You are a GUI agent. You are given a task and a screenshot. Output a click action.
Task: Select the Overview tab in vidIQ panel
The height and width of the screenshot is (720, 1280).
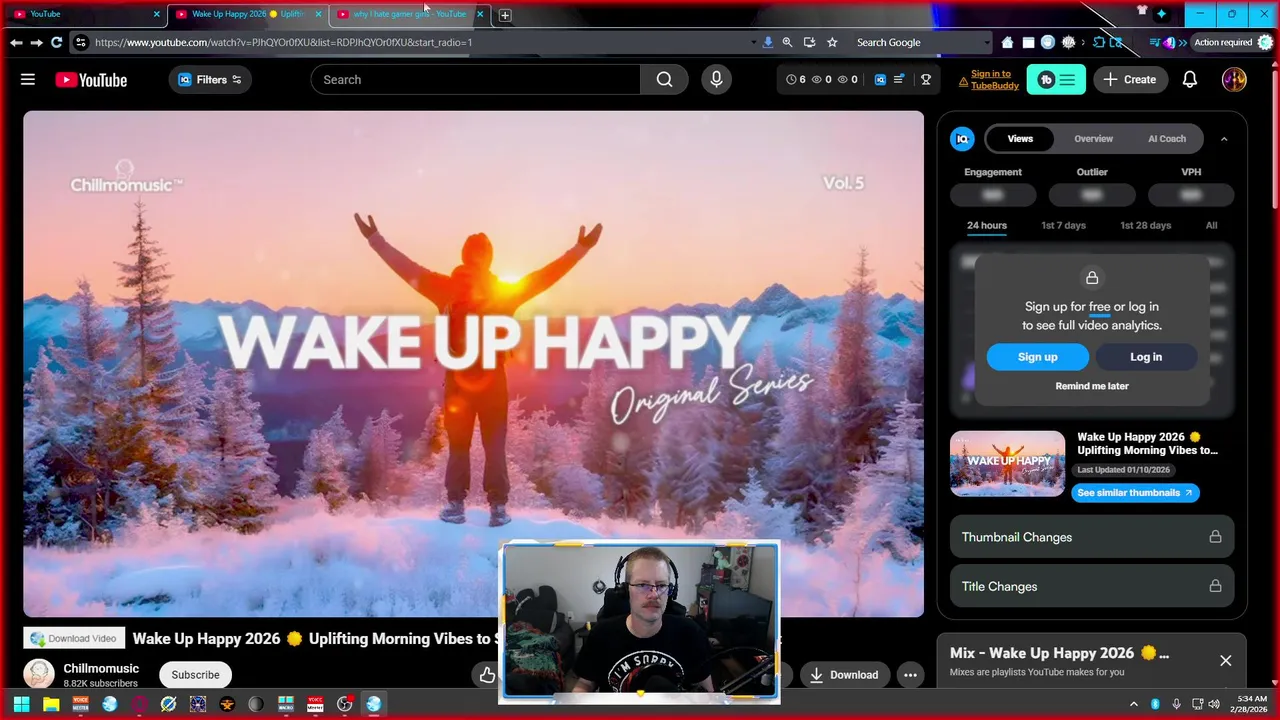(1093, 139)
